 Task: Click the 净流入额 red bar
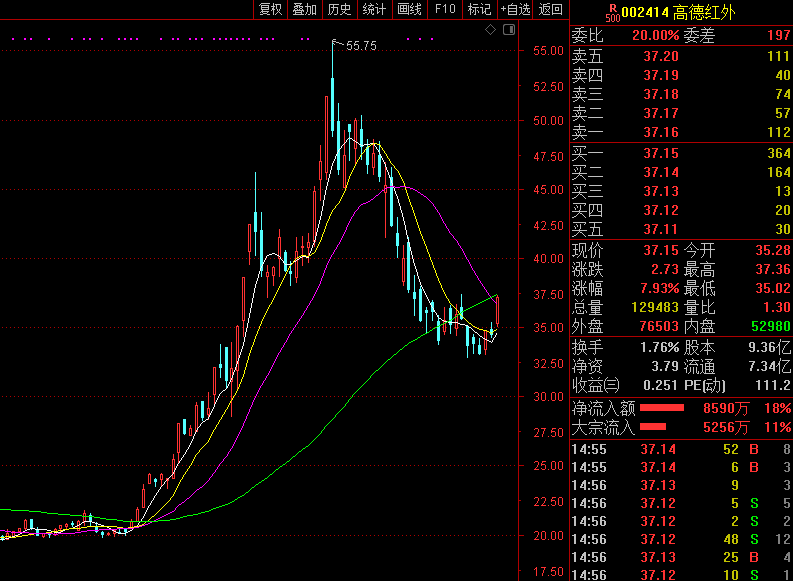pos(662,408)
